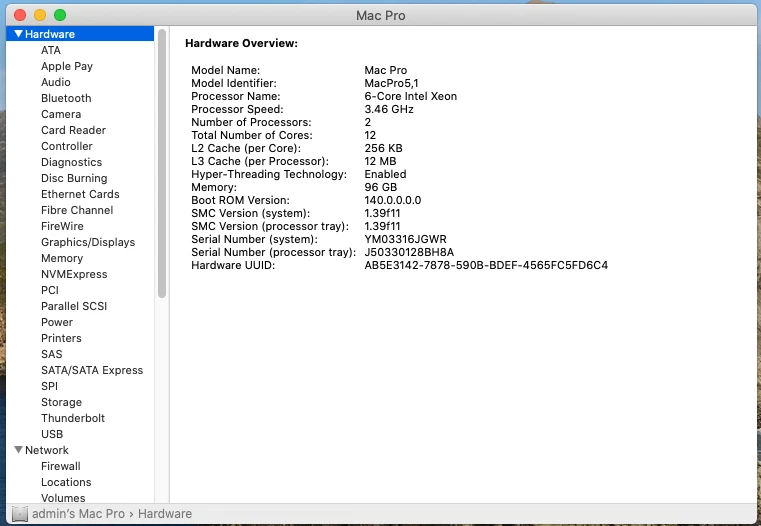Click the Total Number of Cores label
Image resolution: width=761 pixels, height=526 pixels.
click(x=252, y=135)
